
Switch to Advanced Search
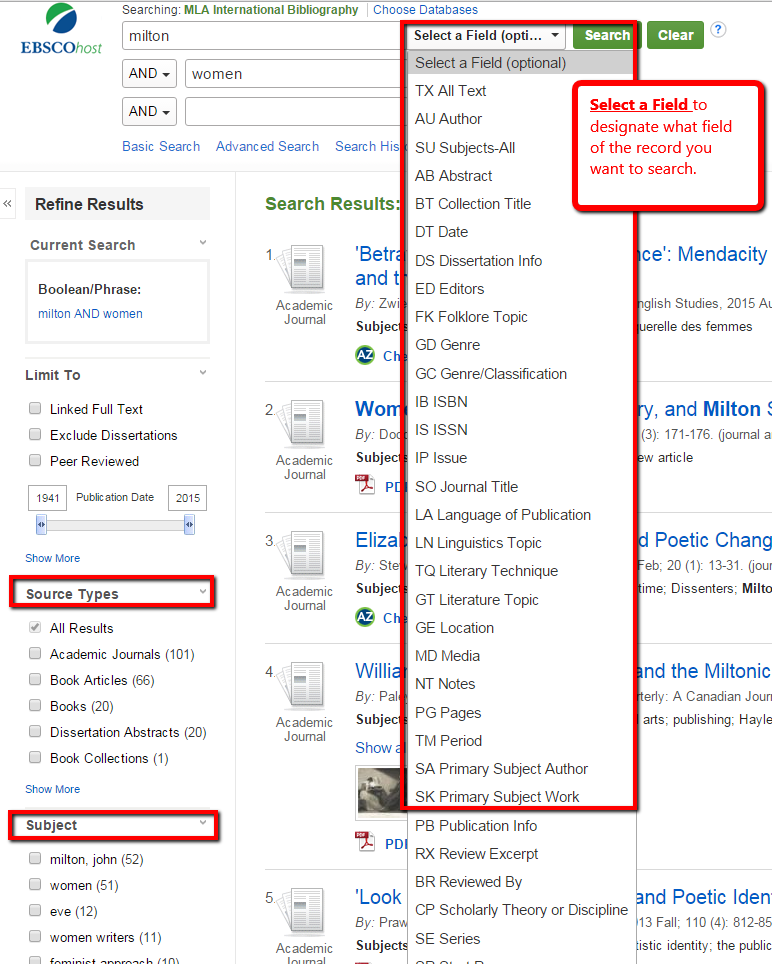(x=267, y=146)
